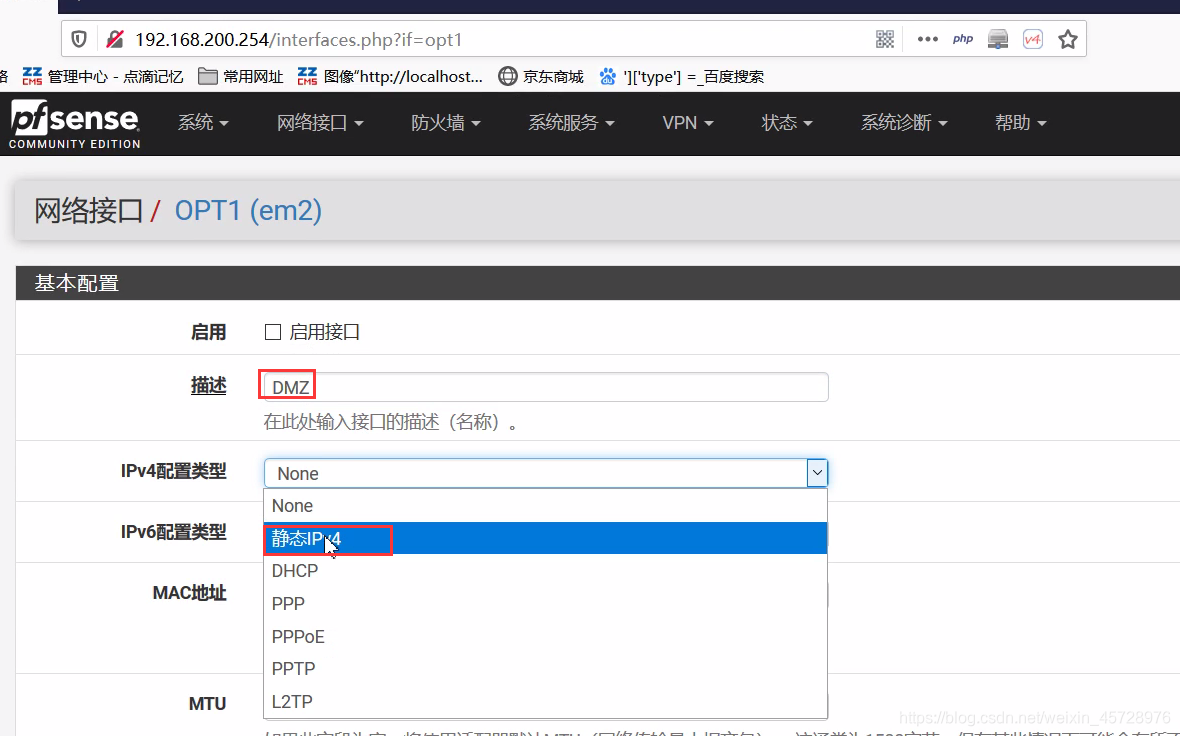Image resolution: width=1180 pixels, height=736 pixels.
Task: Select DHCP option in the list
Action: click(x=546, y=571)
